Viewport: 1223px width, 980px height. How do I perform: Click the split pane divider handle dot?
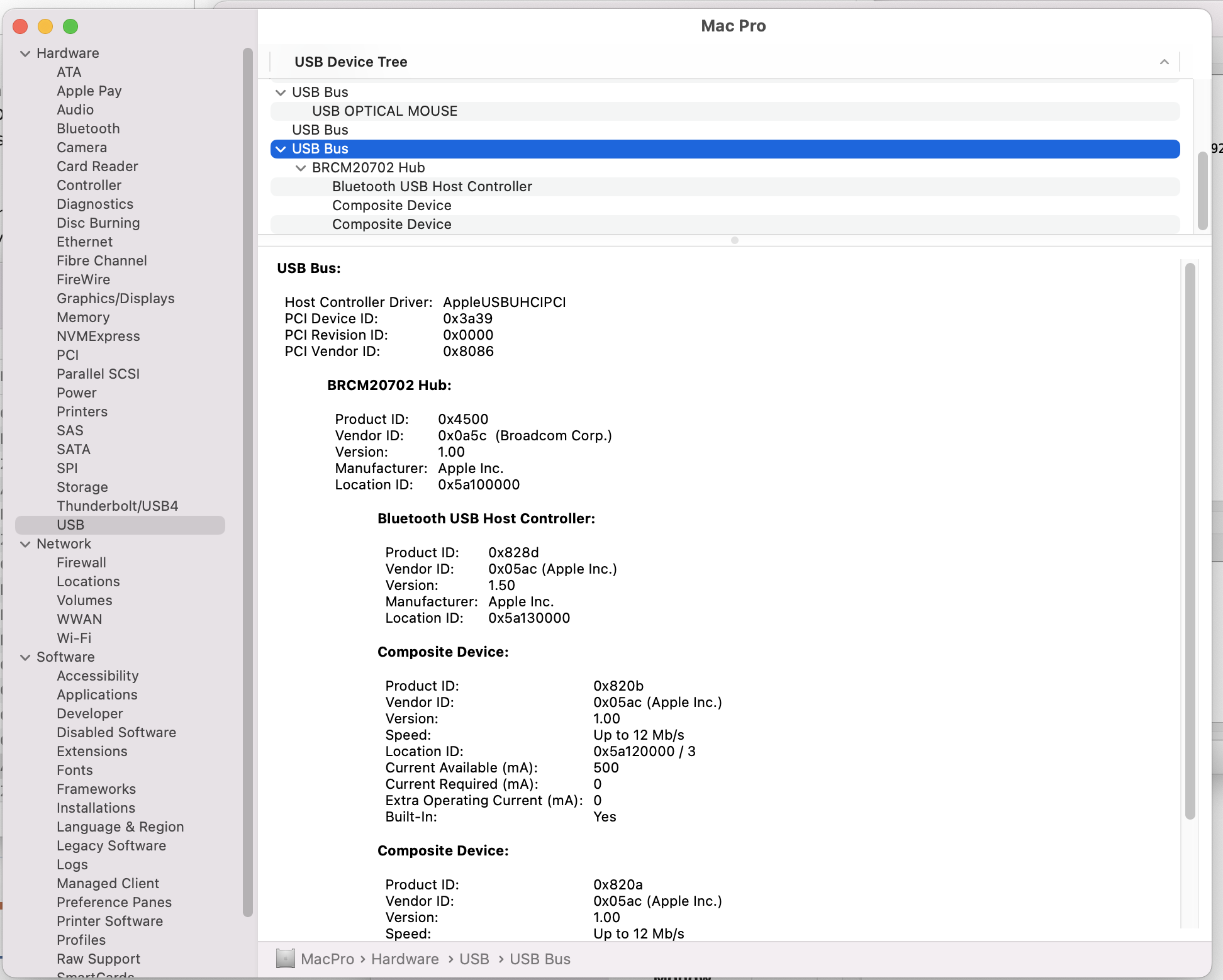coord(734,240)
